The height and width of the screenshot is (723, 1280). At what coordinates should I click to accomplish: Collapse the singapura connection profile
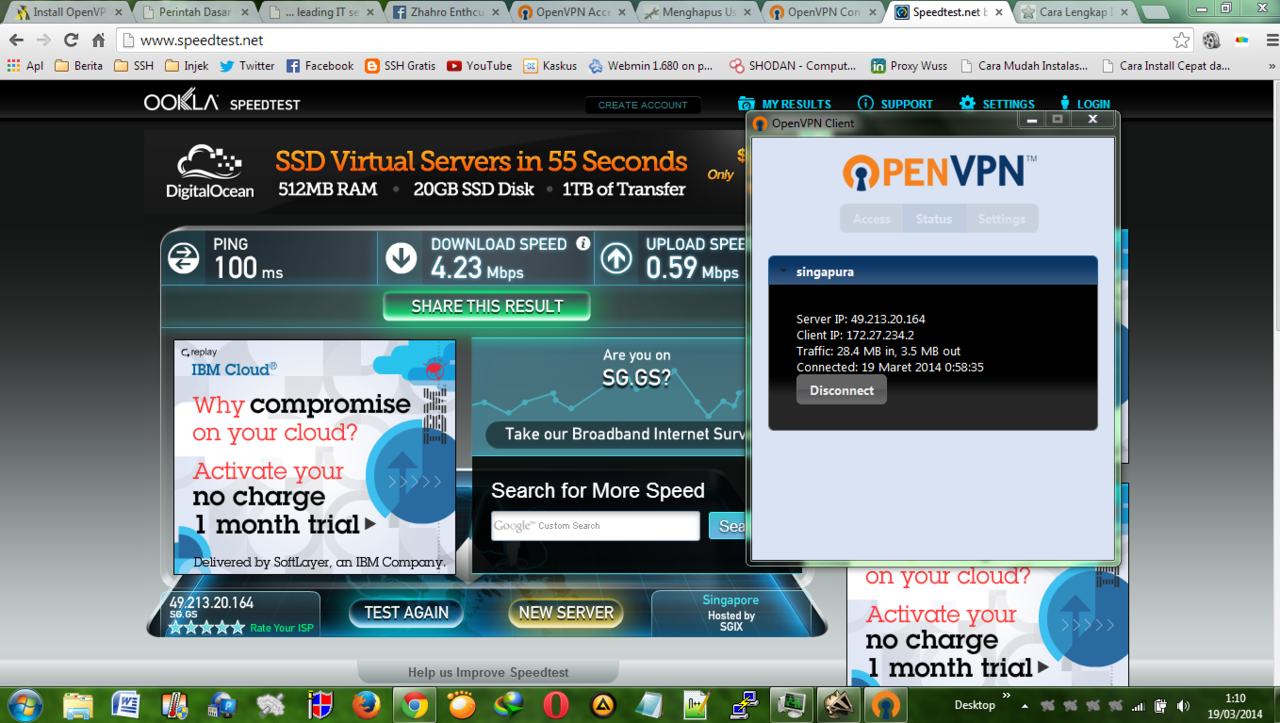(x=784, y=271)
